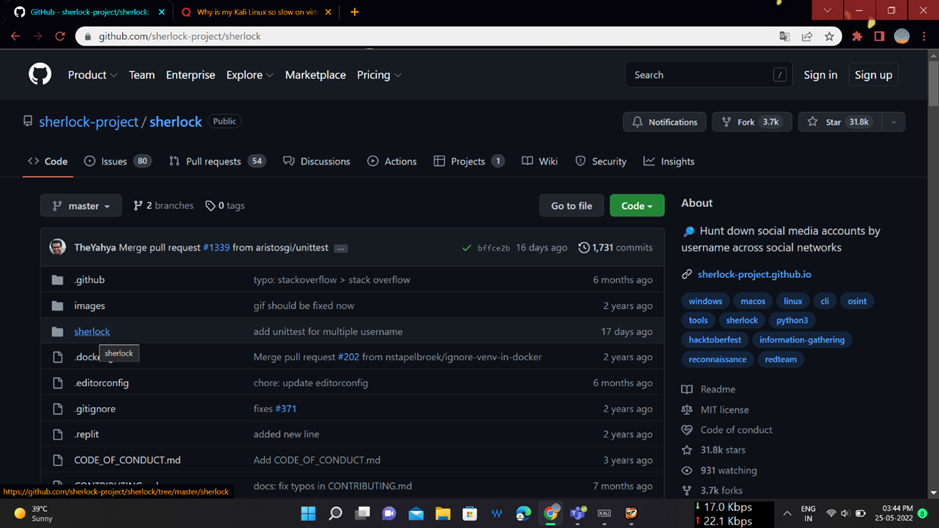Open the Wiki tab

tap(540, 162)
